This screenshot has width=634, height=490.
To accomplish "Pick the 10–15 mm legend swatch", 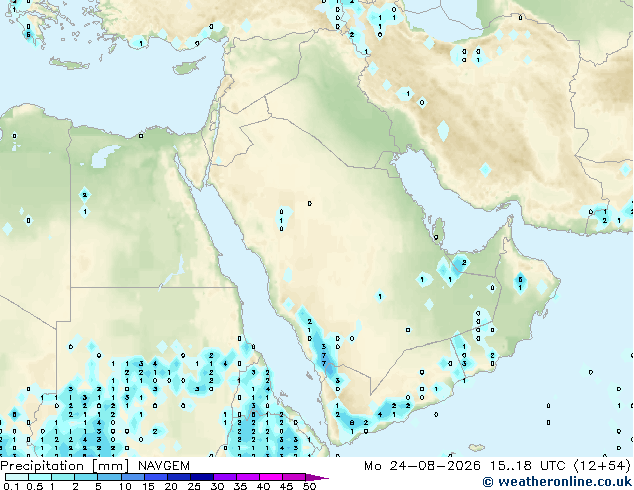I will click(132, 477).
